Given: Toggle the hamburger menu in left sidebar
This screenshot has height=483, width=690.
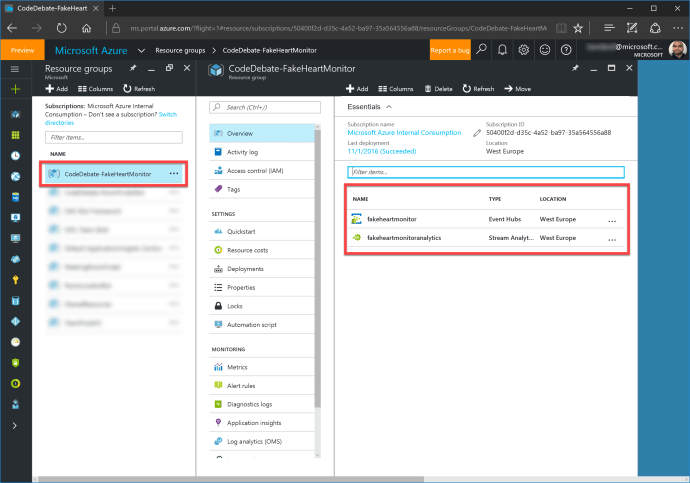Looking at the screenshot, I should tap(15, 68).
